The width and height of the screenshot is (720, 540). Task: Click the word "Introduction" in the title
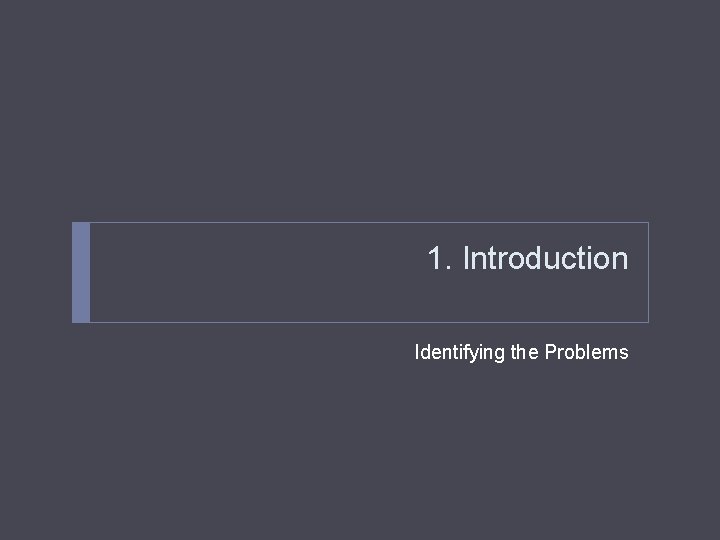[545, 259]
